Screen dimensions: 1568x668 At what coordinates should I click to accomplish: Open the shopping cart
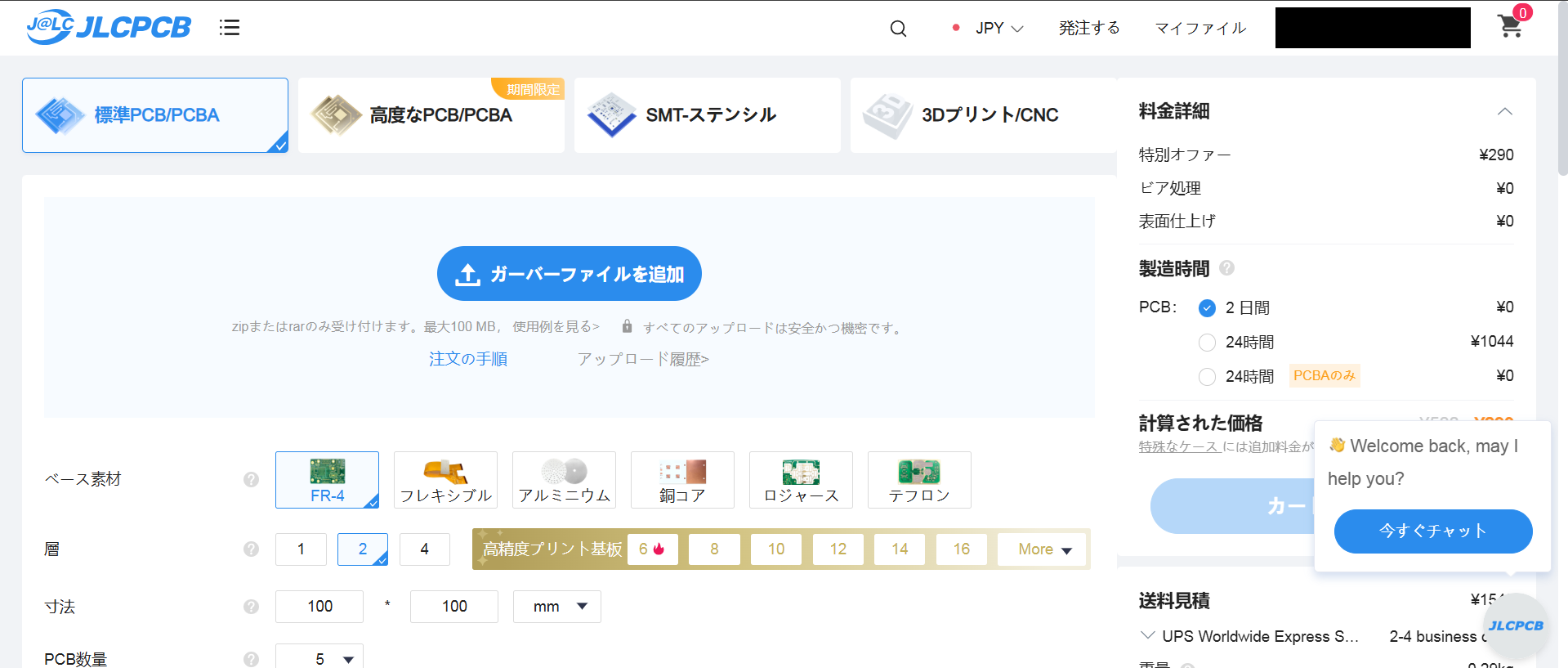1510,27
